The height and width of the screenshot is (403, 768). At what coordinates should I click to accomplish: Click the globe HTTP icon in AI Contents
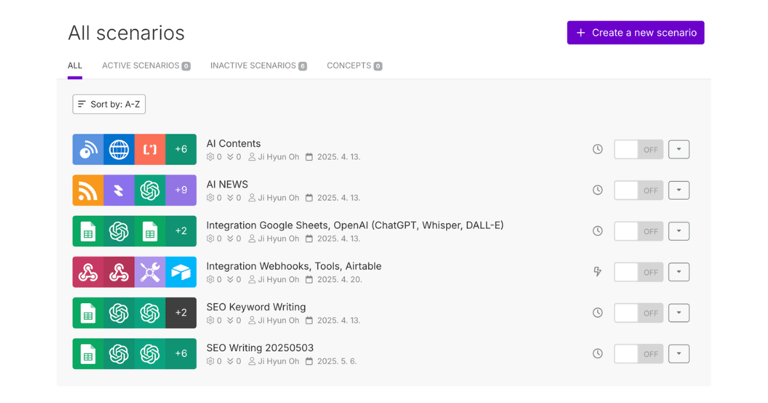click(119, 149)
